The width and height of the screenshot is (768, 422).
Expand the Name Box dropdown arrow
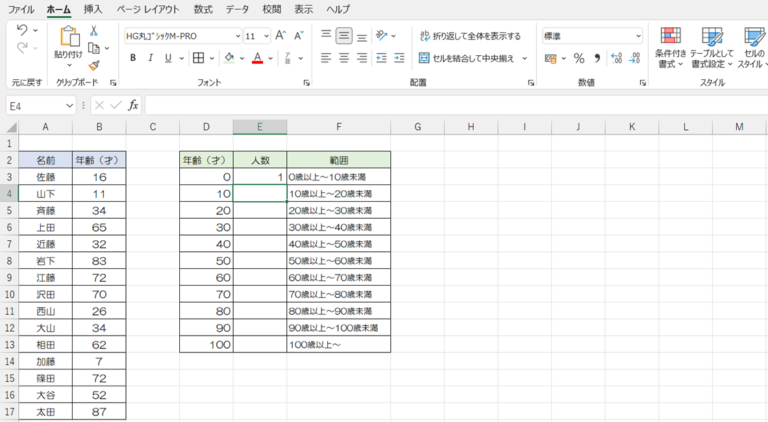click(x=69, y=106)
